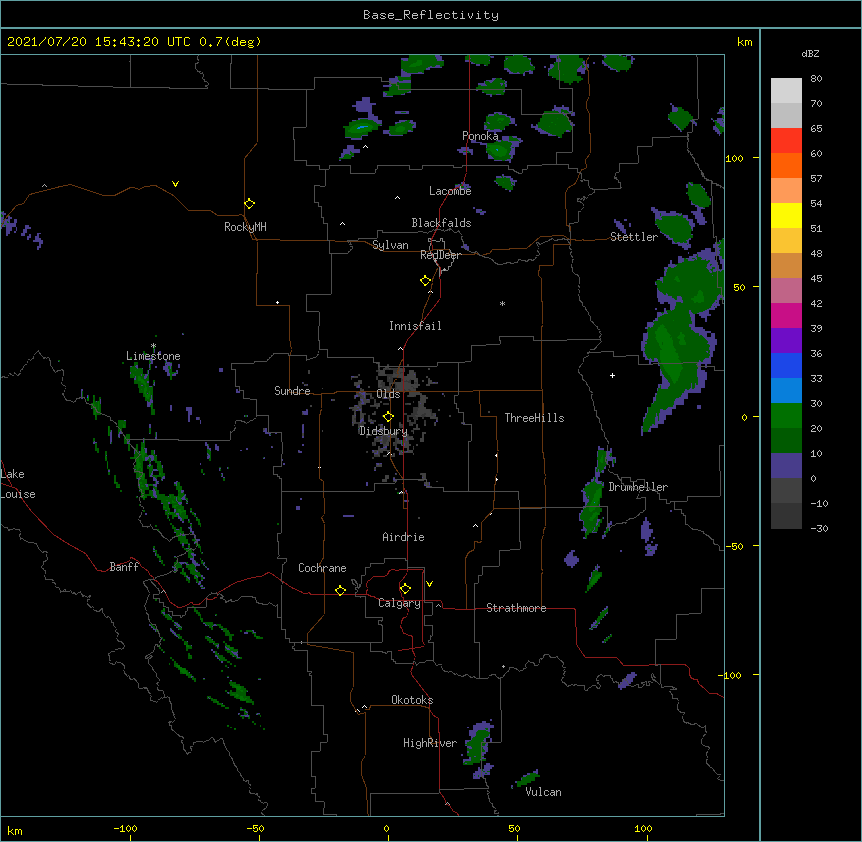Screen dimensions: 862x842
Task: Click the Limestone label
Action: [x=153, y=356]
